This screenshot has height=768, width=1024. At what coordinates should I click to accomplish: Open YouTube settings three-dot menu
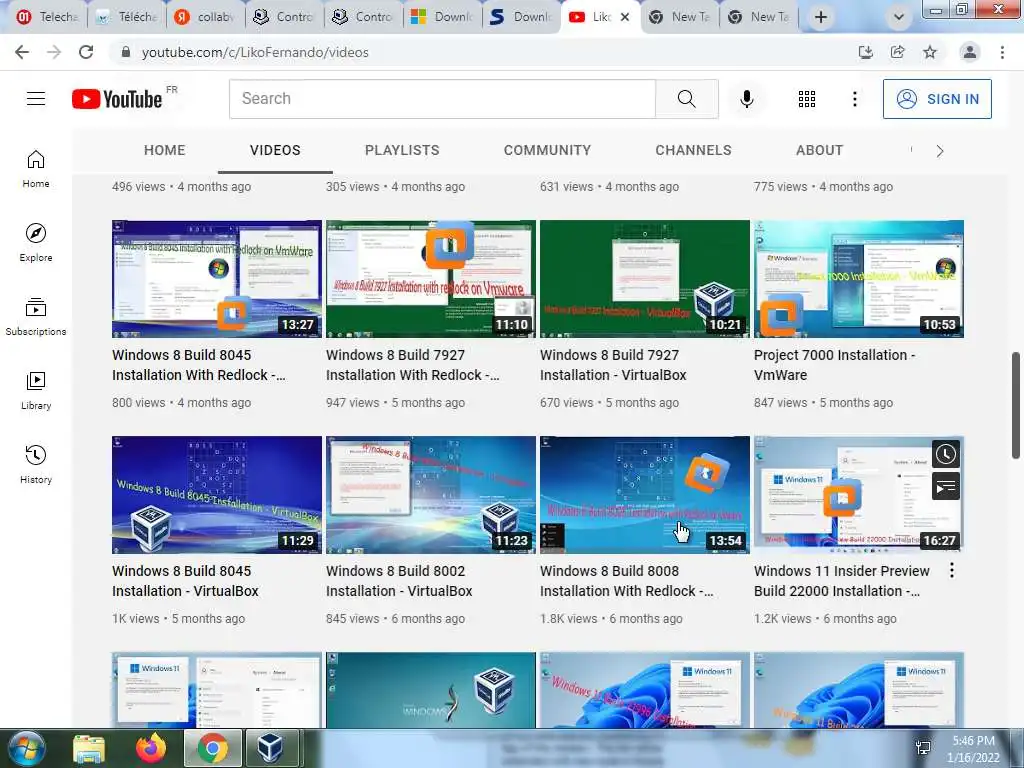[x=854, y=99]
